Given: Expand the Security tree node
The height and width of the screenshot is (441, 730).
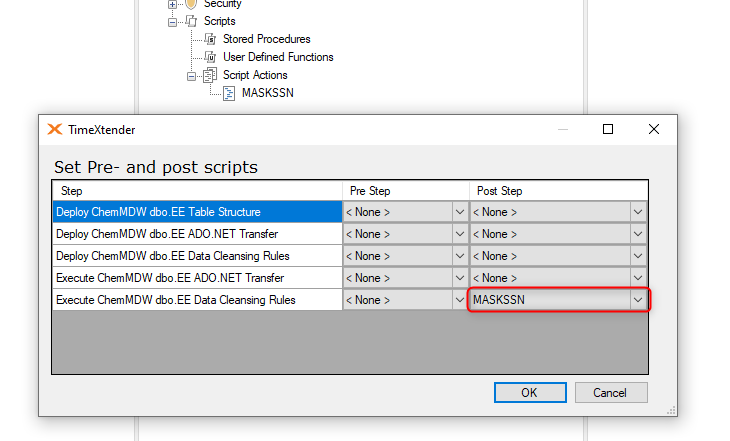Looking at the screenshot, I should (172, 4).
